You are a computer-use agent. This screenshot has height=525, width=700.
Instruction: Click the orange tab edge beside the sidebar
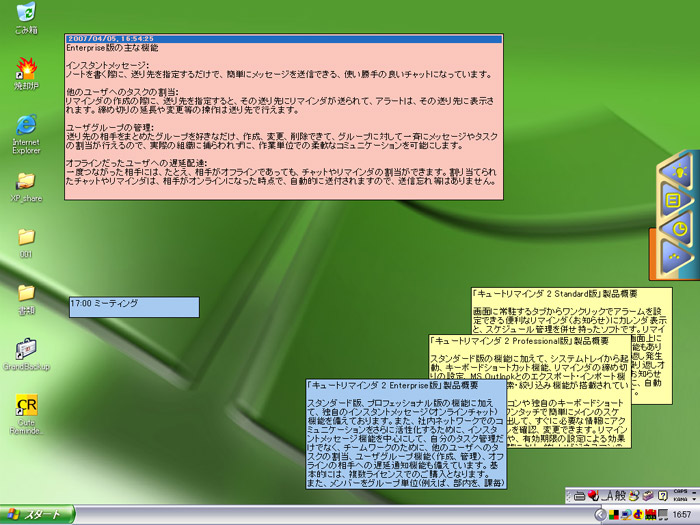[652, 253]
